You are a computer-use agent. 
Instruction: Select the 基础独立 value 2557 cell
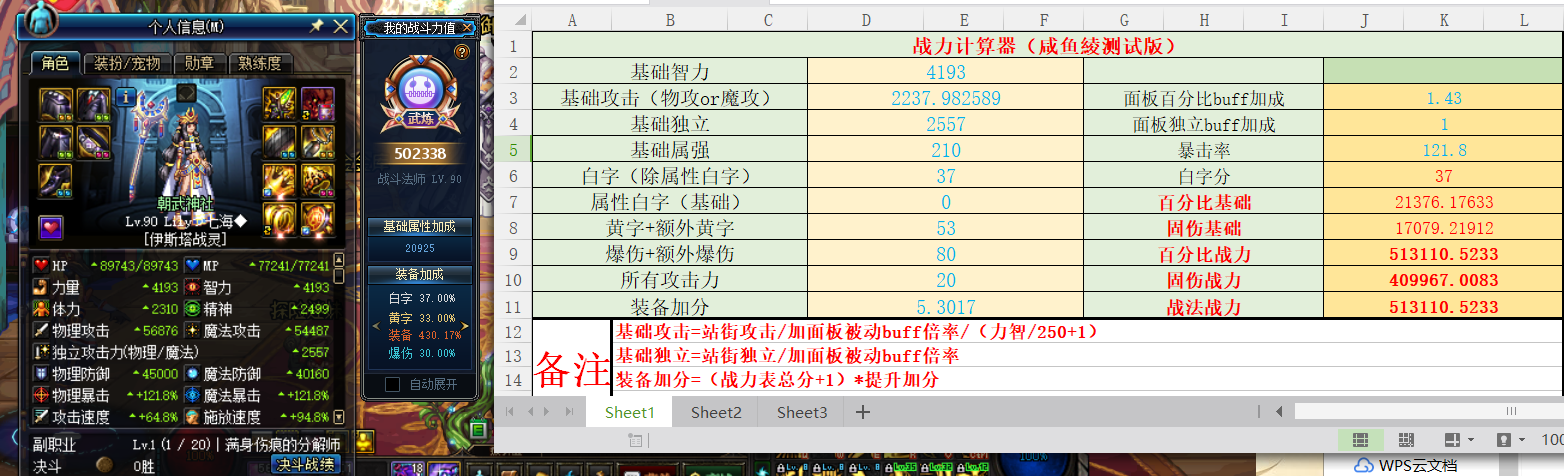[944, 124]
